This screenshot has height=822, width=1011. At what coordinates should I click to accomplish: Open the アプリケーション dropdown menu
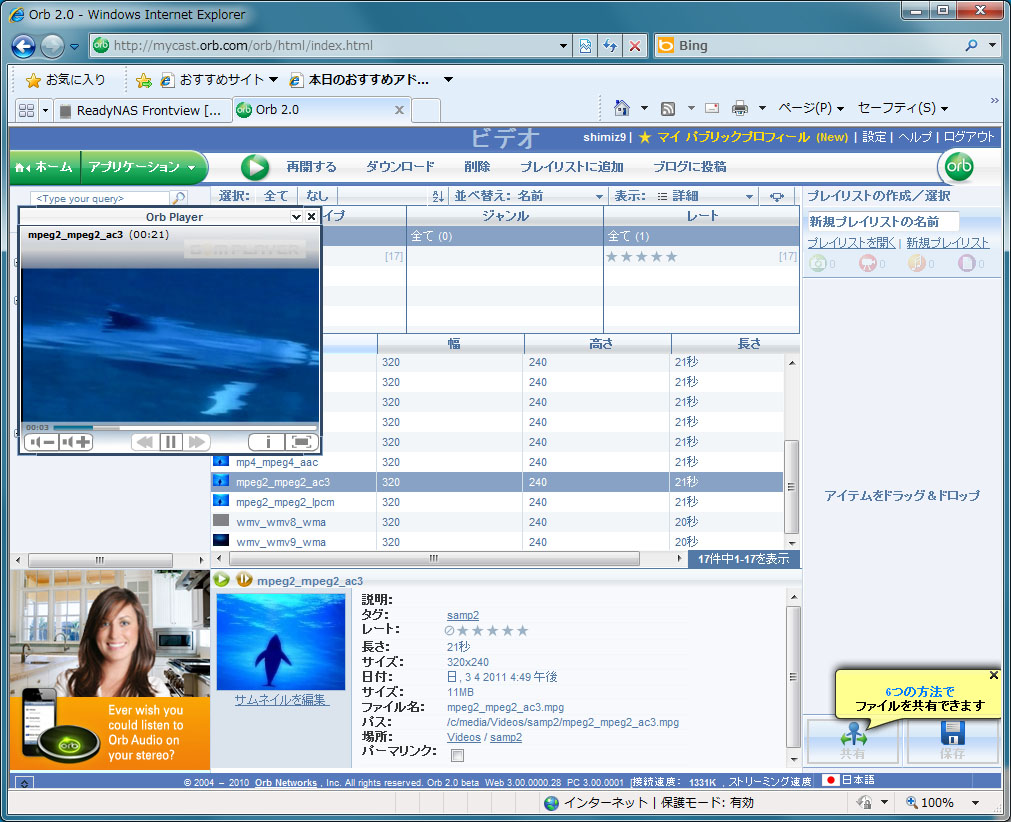(142, 167)
